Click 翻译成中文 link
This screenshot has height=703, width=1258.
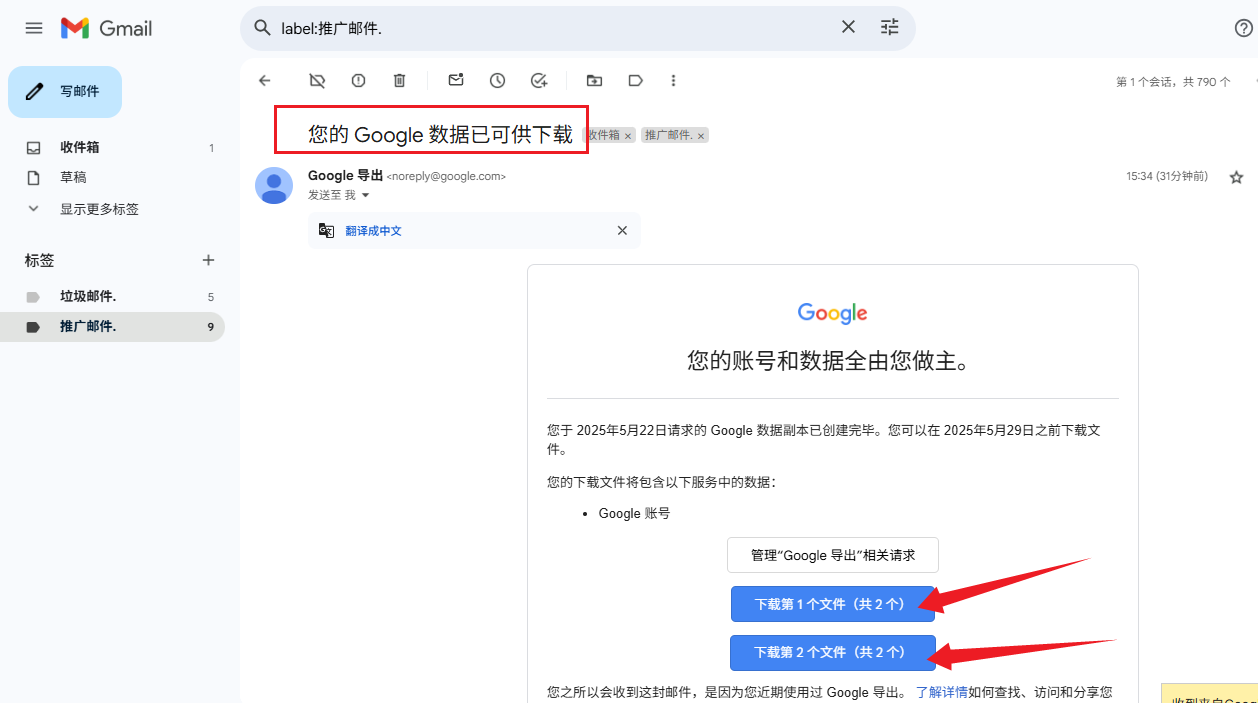[373, 231]
